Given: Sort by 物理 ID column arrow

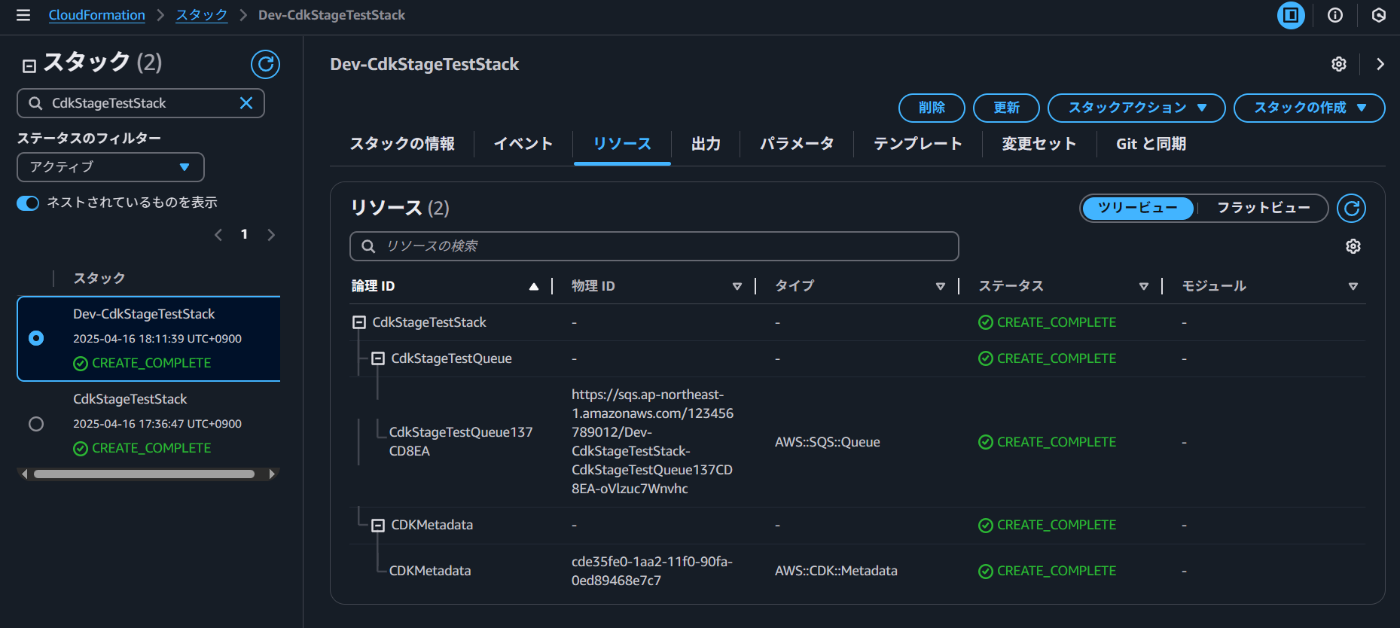Looking at the screenshot, I should (737, 286).
